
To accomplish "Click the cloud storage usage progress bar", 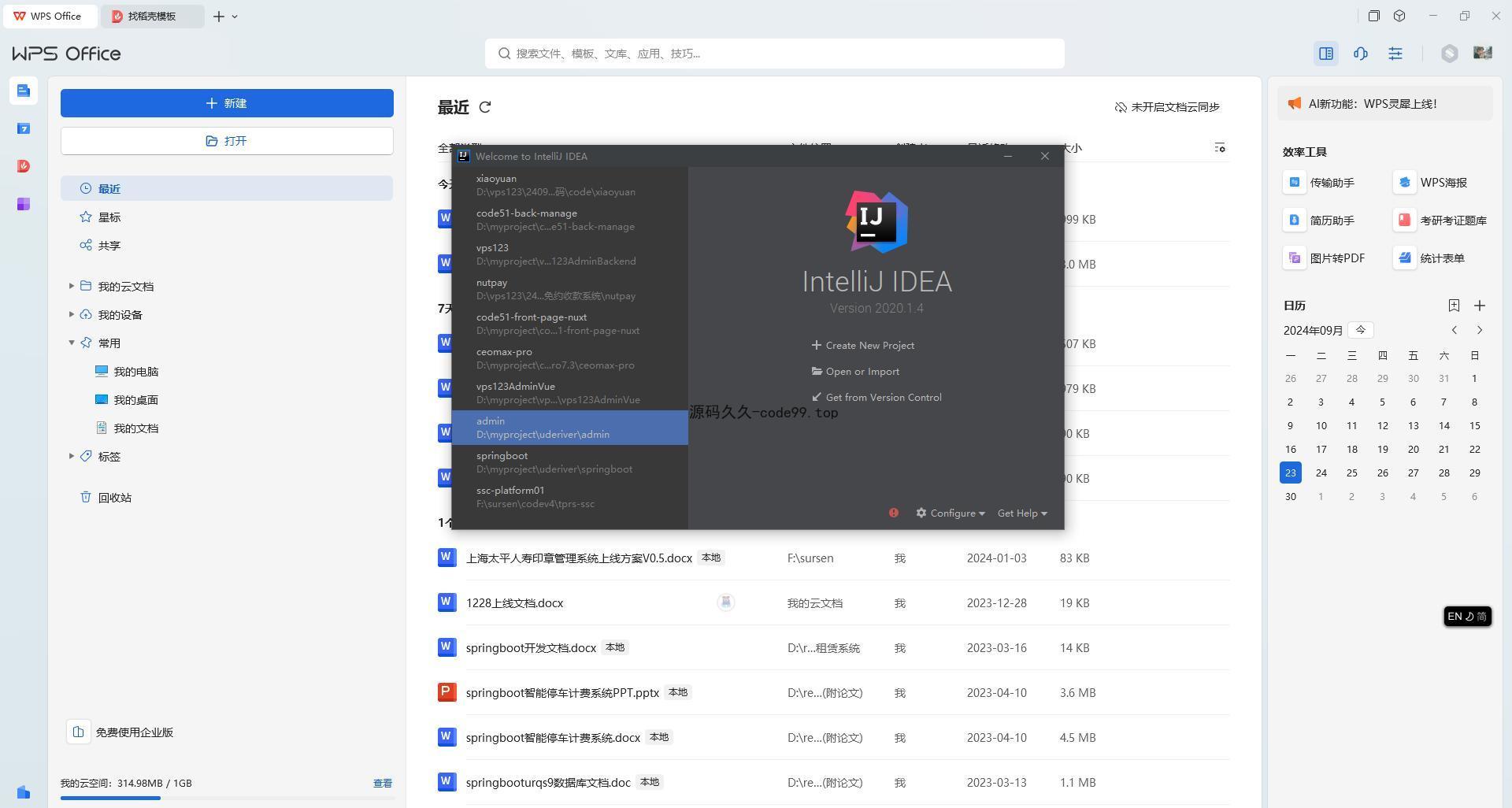I will click(x=227, y=798).
